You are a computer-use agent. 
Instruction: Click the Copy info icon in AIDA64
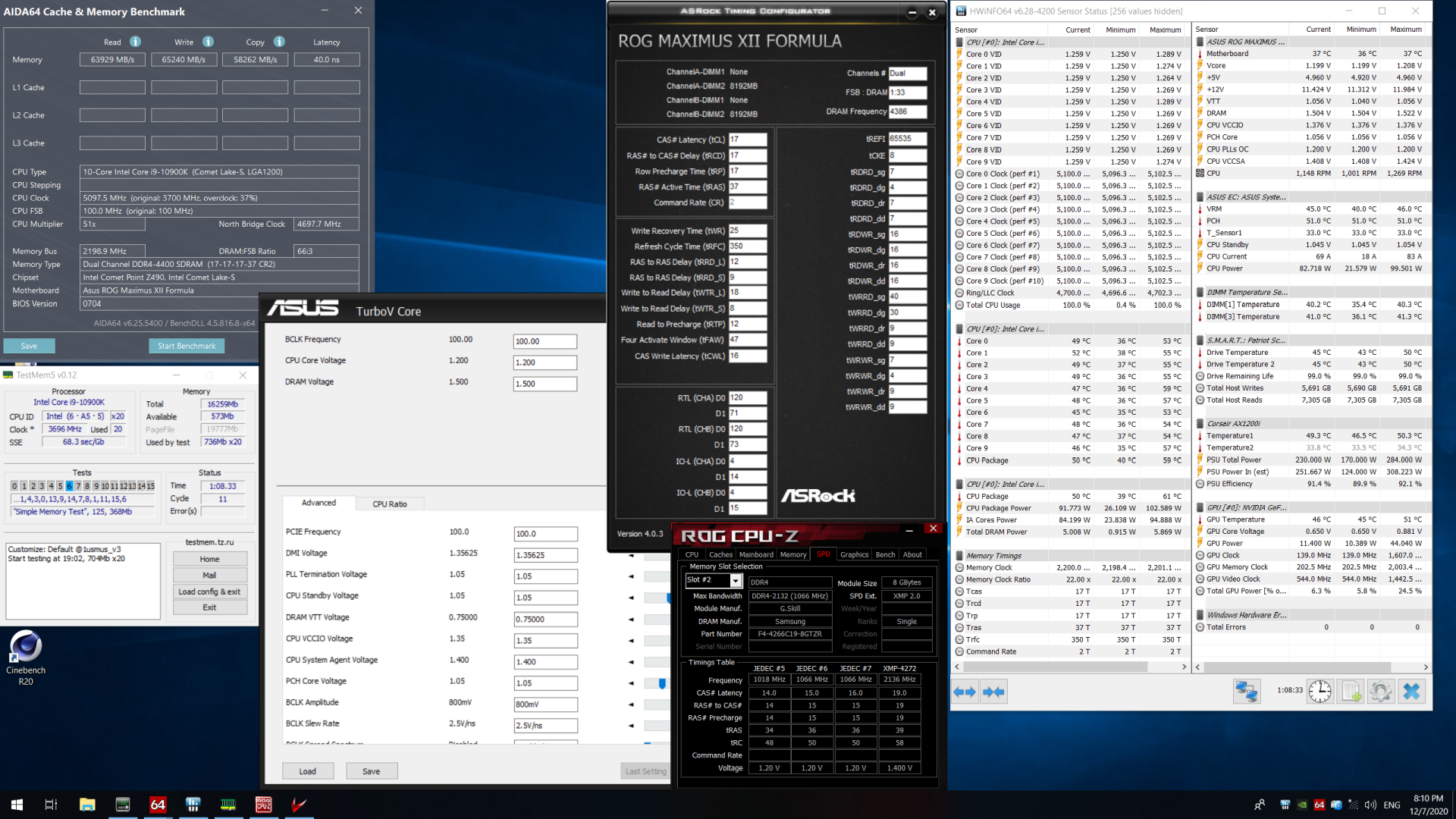279,42
